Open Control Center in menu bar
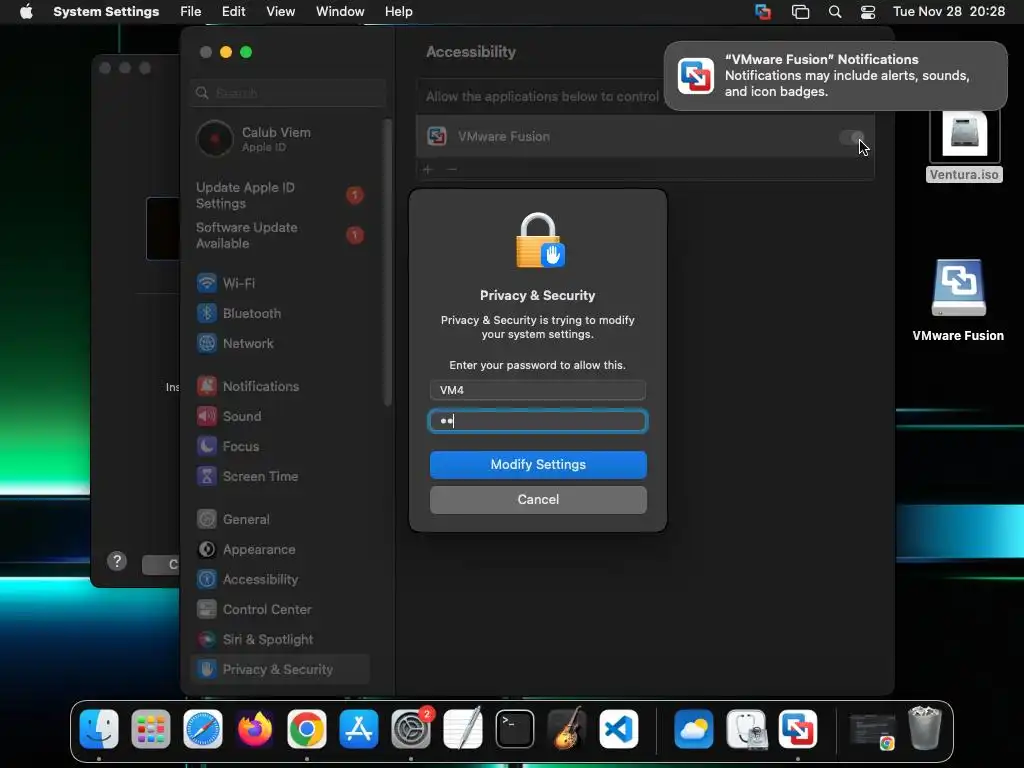The height and width of the screenshot is (768, 1024). (868, 12)
